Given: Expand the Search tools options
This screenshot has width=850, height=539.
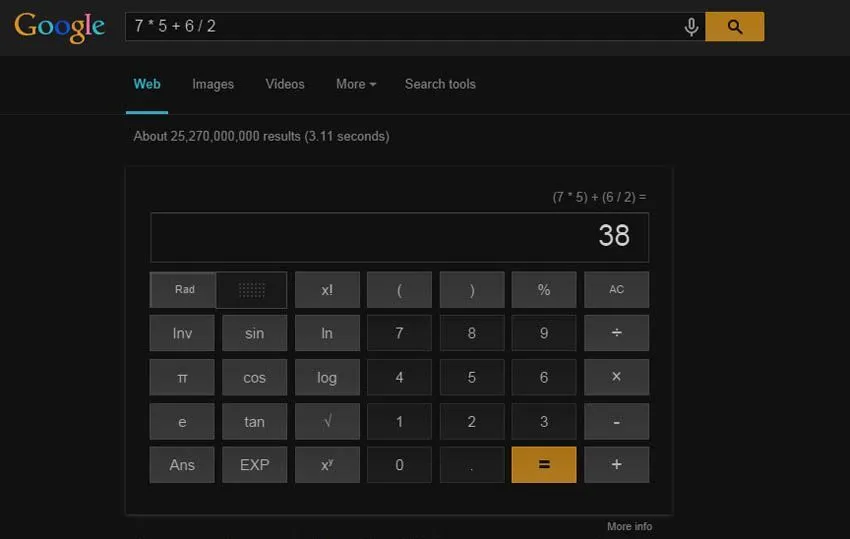Looking at the screenshot, I should [x=440, y=84].
